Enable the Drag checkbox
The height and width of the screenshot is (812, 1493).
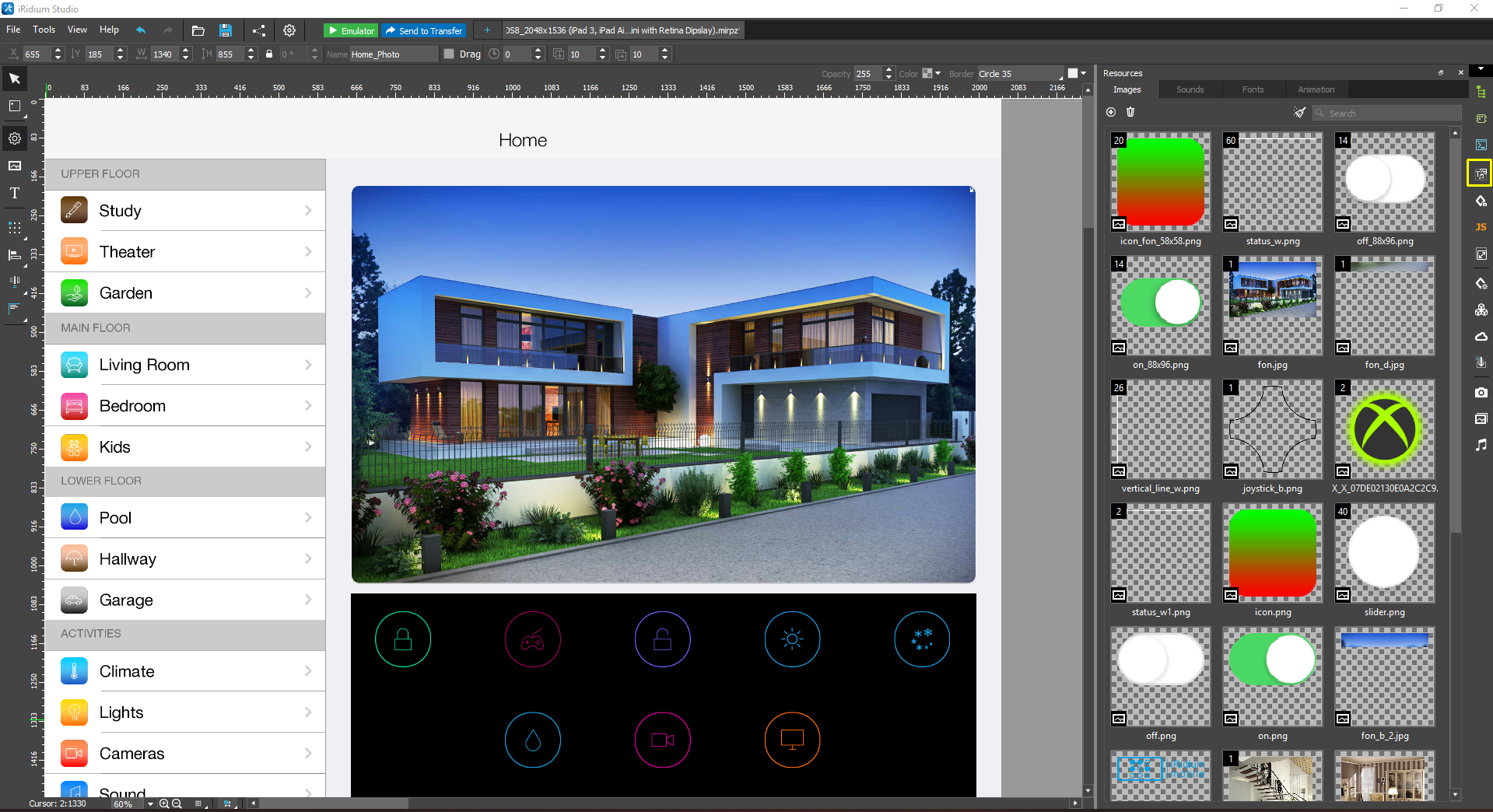[x=449, y=54]
